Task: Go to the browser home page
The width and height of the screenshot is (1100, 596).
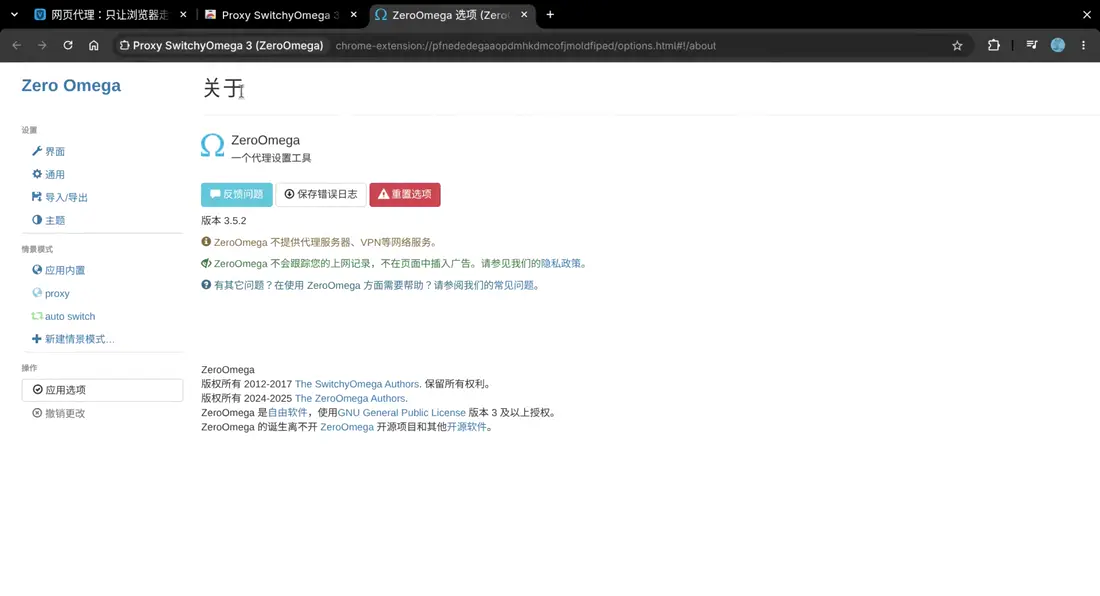Action: [x=93, y=46]
